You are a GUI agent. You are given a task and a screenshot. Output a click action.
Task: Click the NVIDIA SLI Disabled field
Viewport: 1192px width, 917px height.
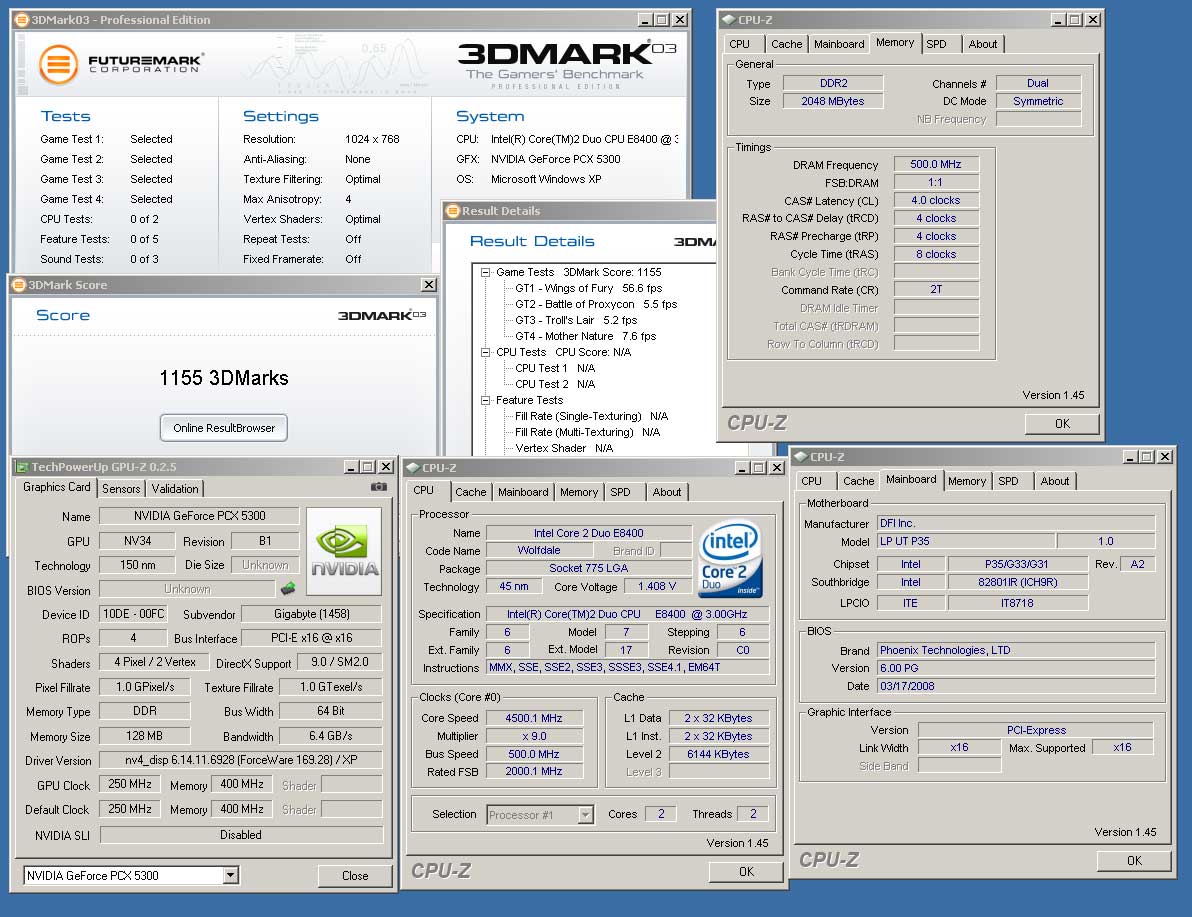click(x=241, y=835)
